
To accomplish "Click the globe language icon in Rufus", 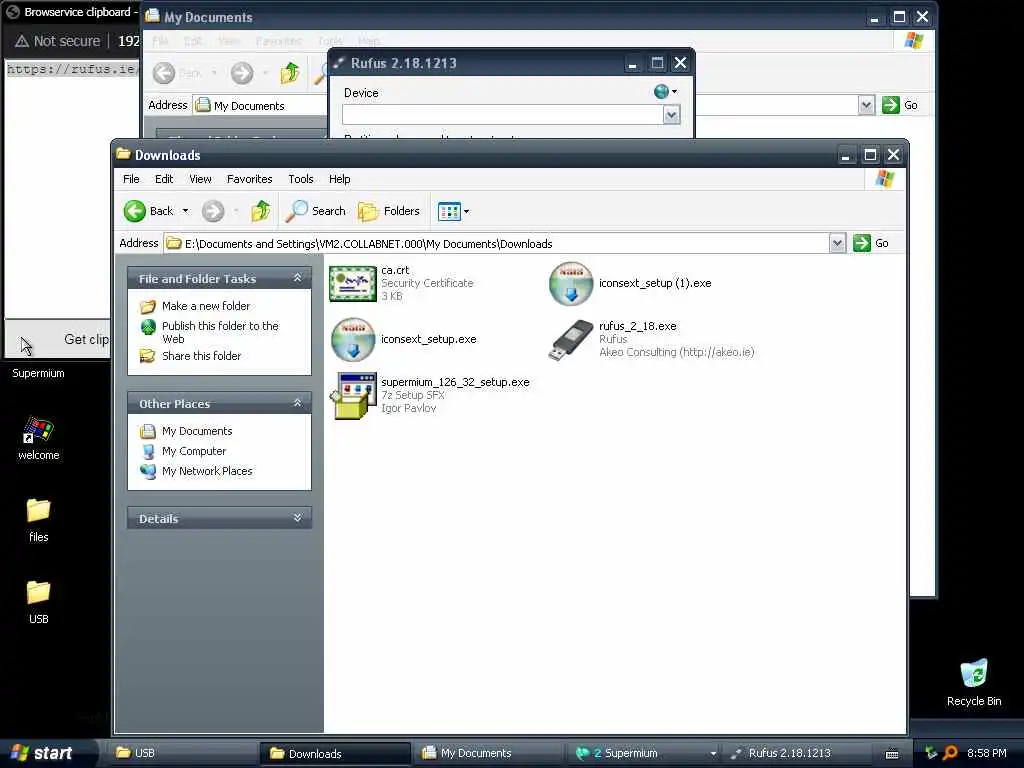I will tap(661, 91).
